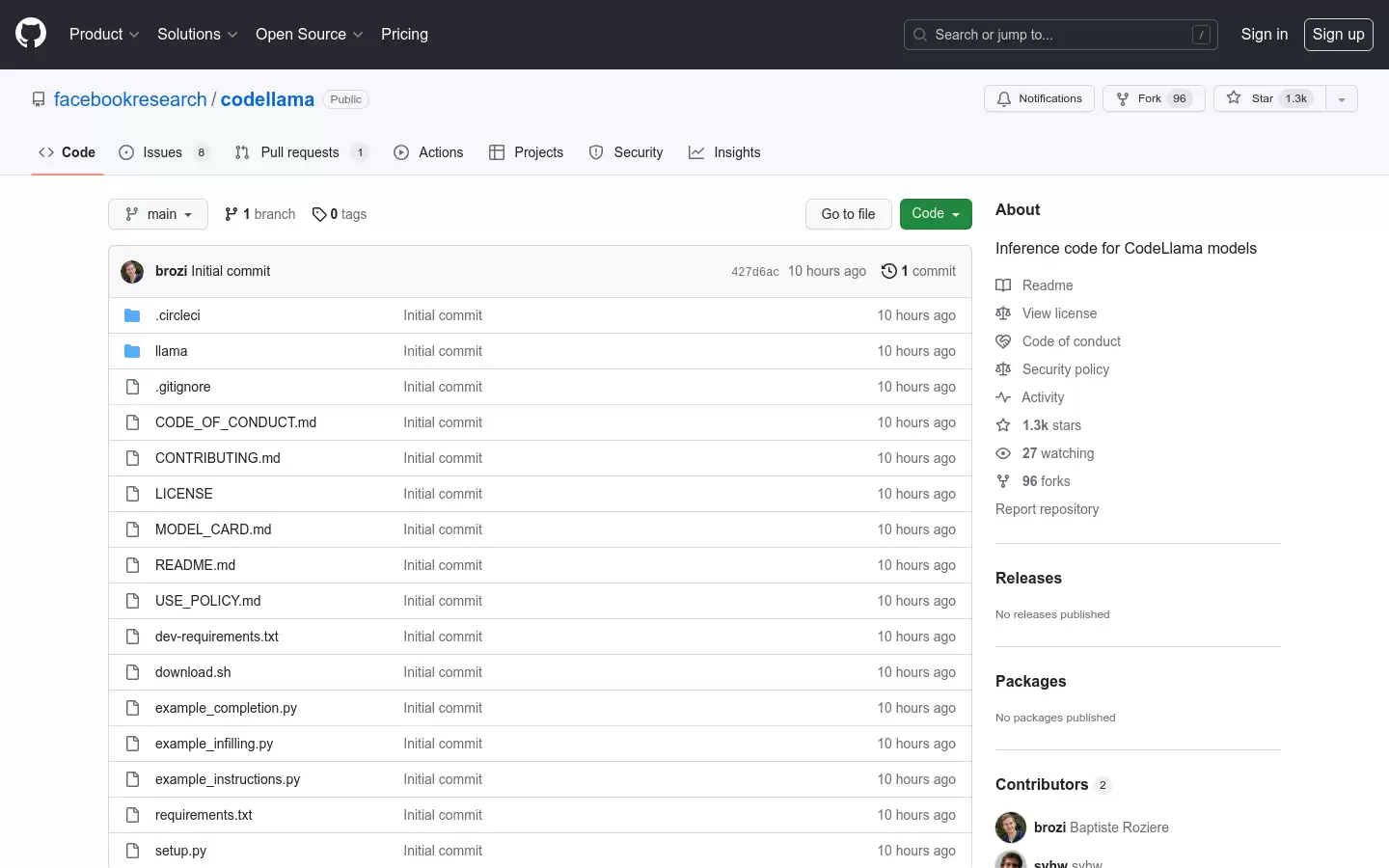This screenshot has width=1389, height=868.
Task: Click the Go to file button
Action: tap(849, 214)
